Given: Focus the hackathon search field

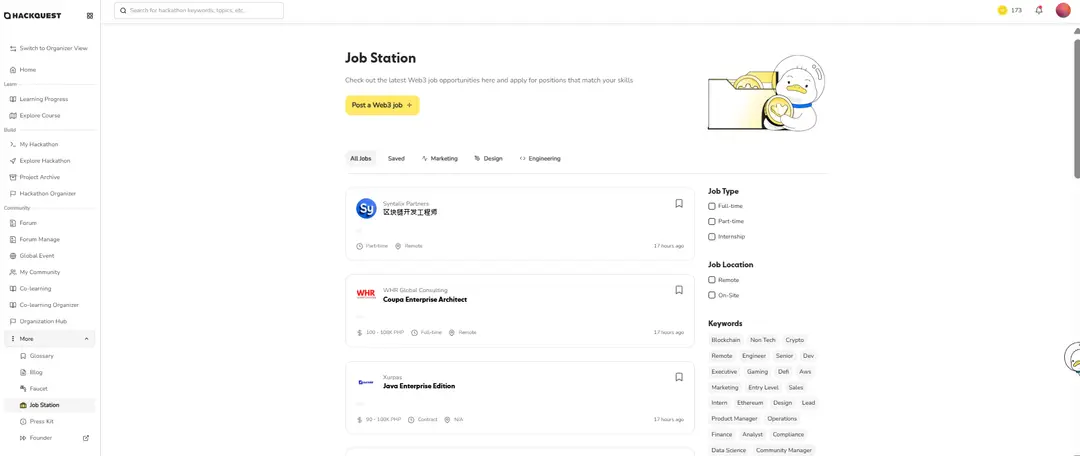Looking at the screenshot, I should tap(200, 10).
